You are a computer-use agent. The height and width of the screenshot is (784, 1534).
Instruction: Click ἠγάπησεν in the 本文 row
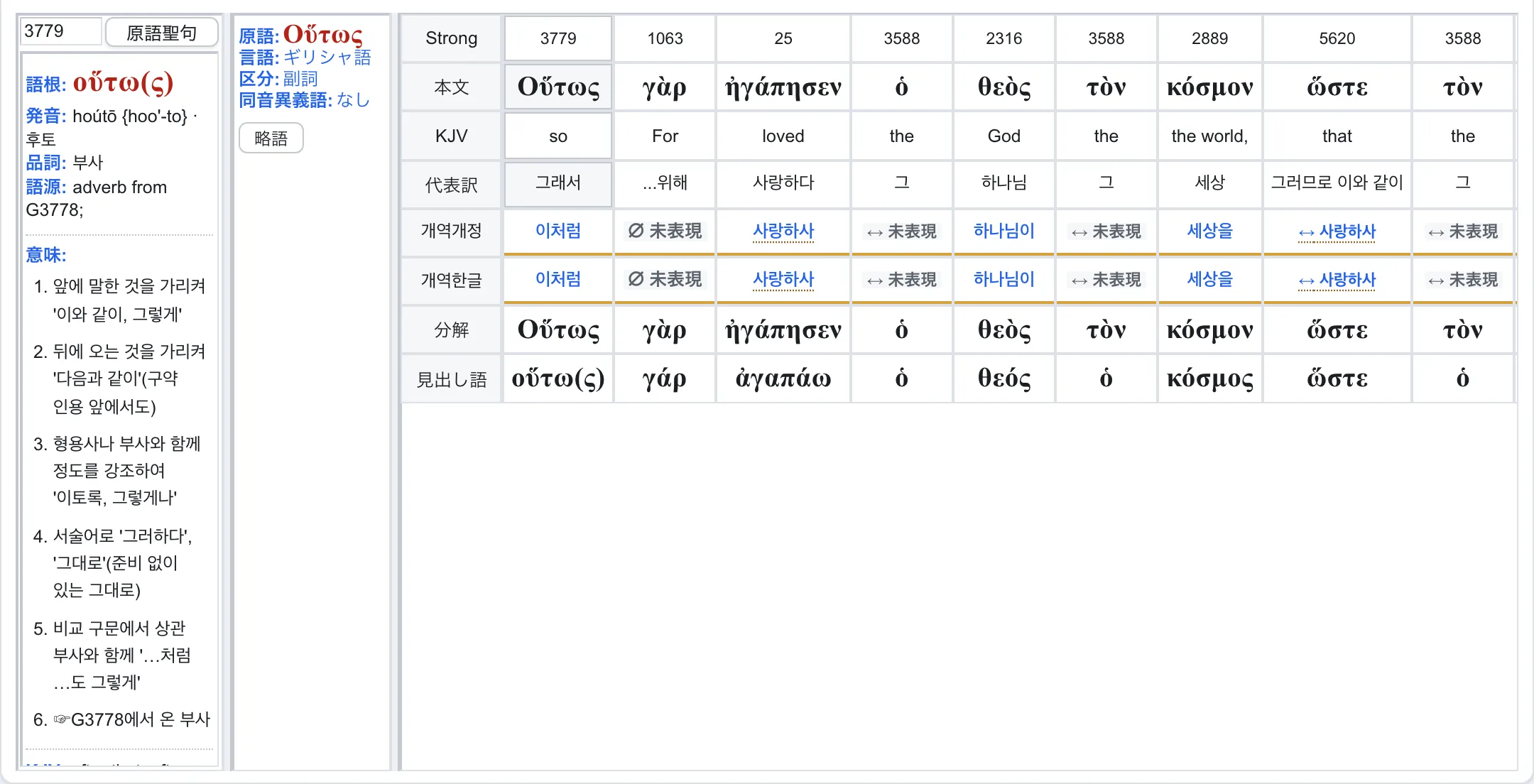point(783,87)
